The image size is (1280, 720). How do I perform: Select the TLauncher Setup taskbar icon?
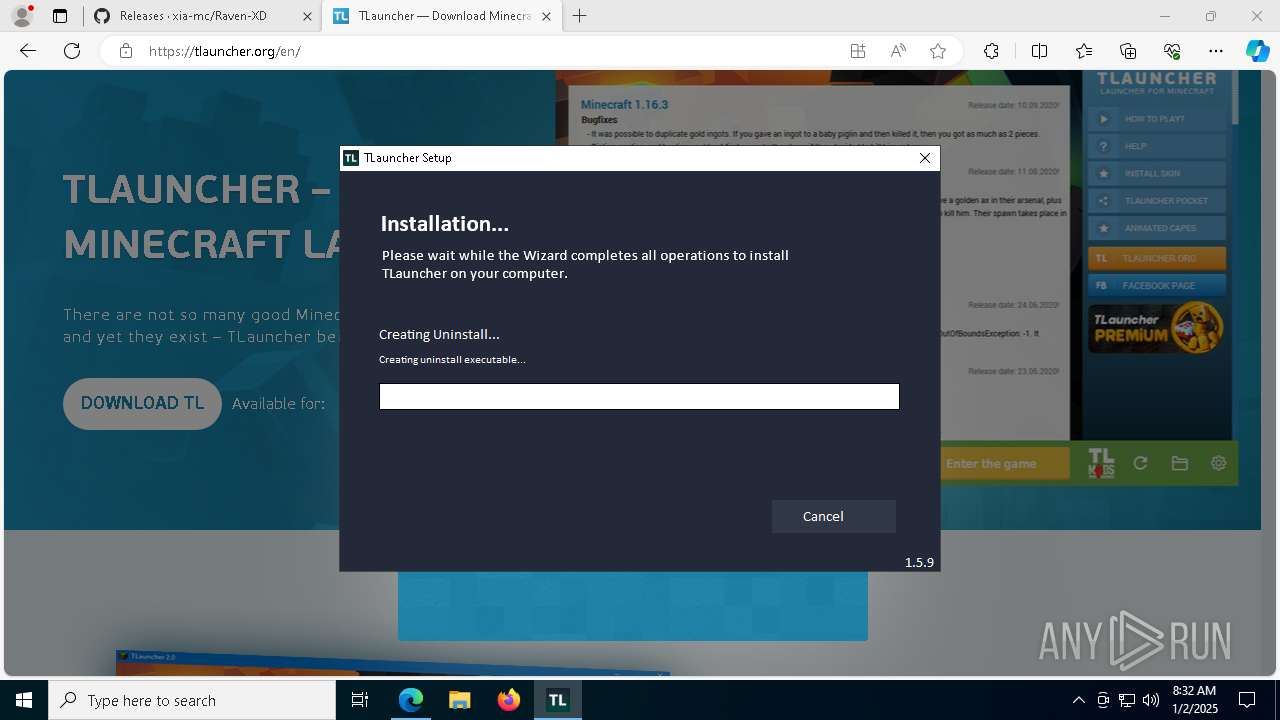pyautogui.click(x=557, y=700)
